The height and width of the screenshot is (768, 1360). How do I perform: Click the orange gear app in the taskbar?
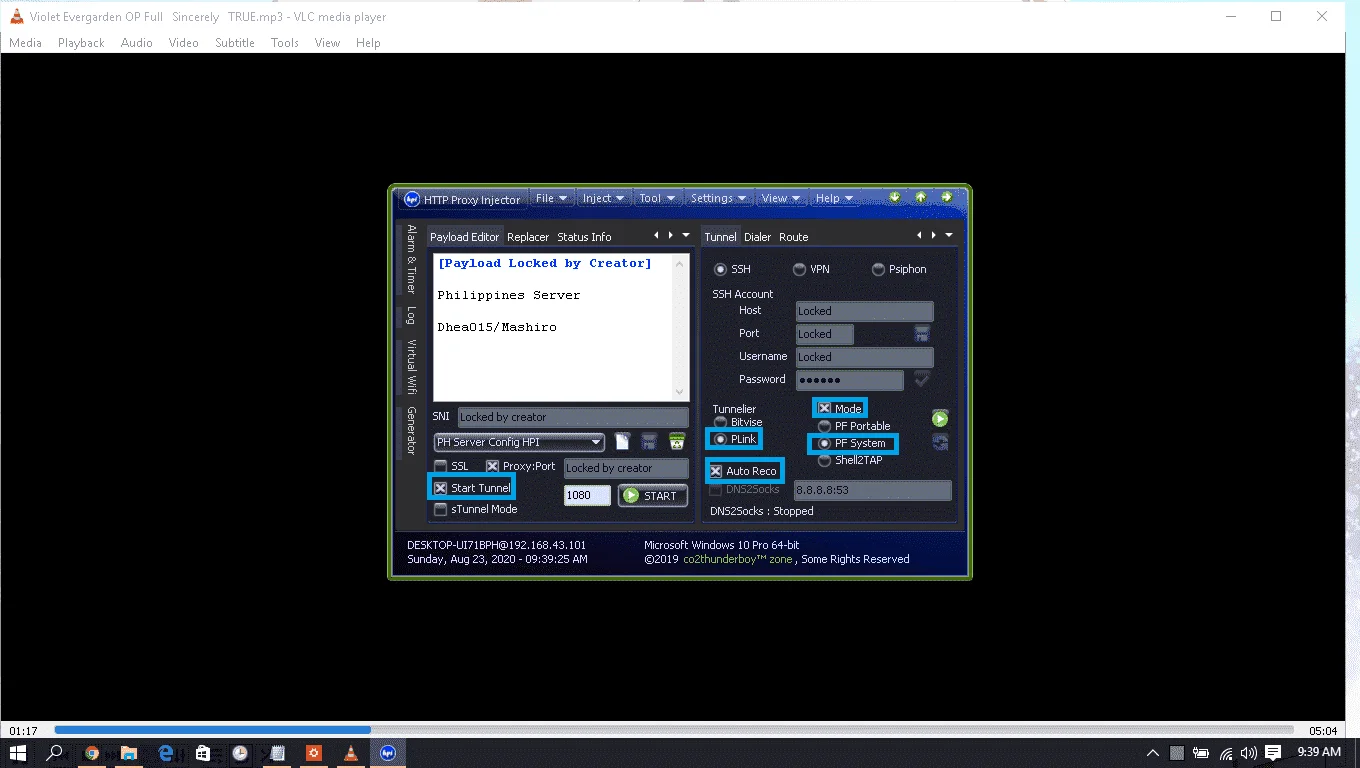click(x=314, y=753)
